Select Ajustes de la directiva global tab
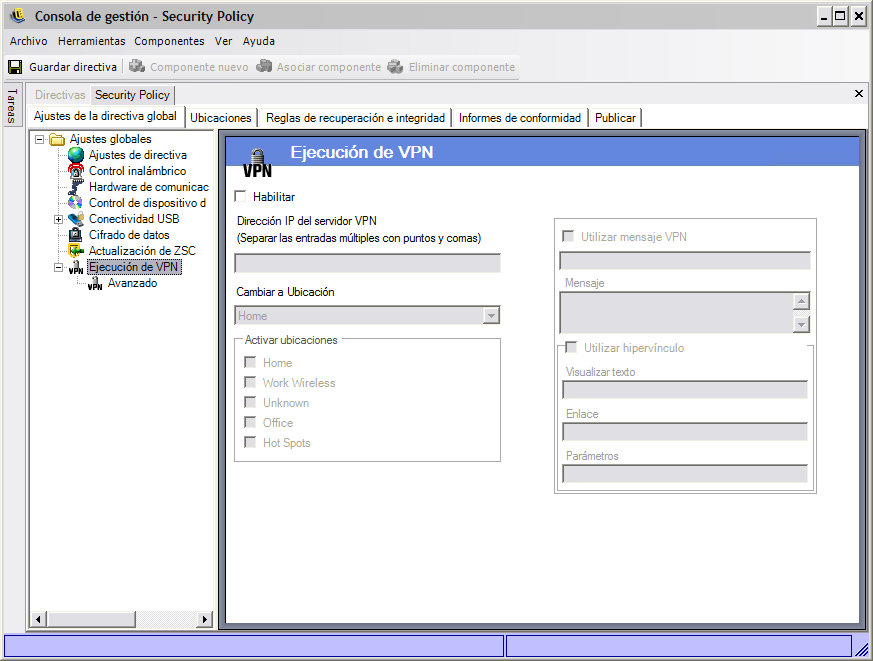Image resolution: width=873 pixels, height=661 pixels. pos(105,116)
